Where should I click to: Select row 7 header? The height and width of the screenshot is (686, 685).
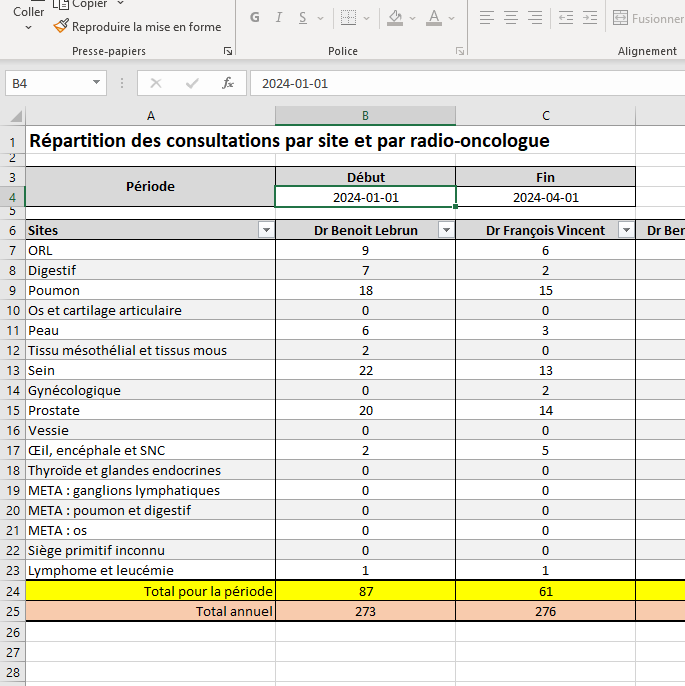[x=13, y=251]
